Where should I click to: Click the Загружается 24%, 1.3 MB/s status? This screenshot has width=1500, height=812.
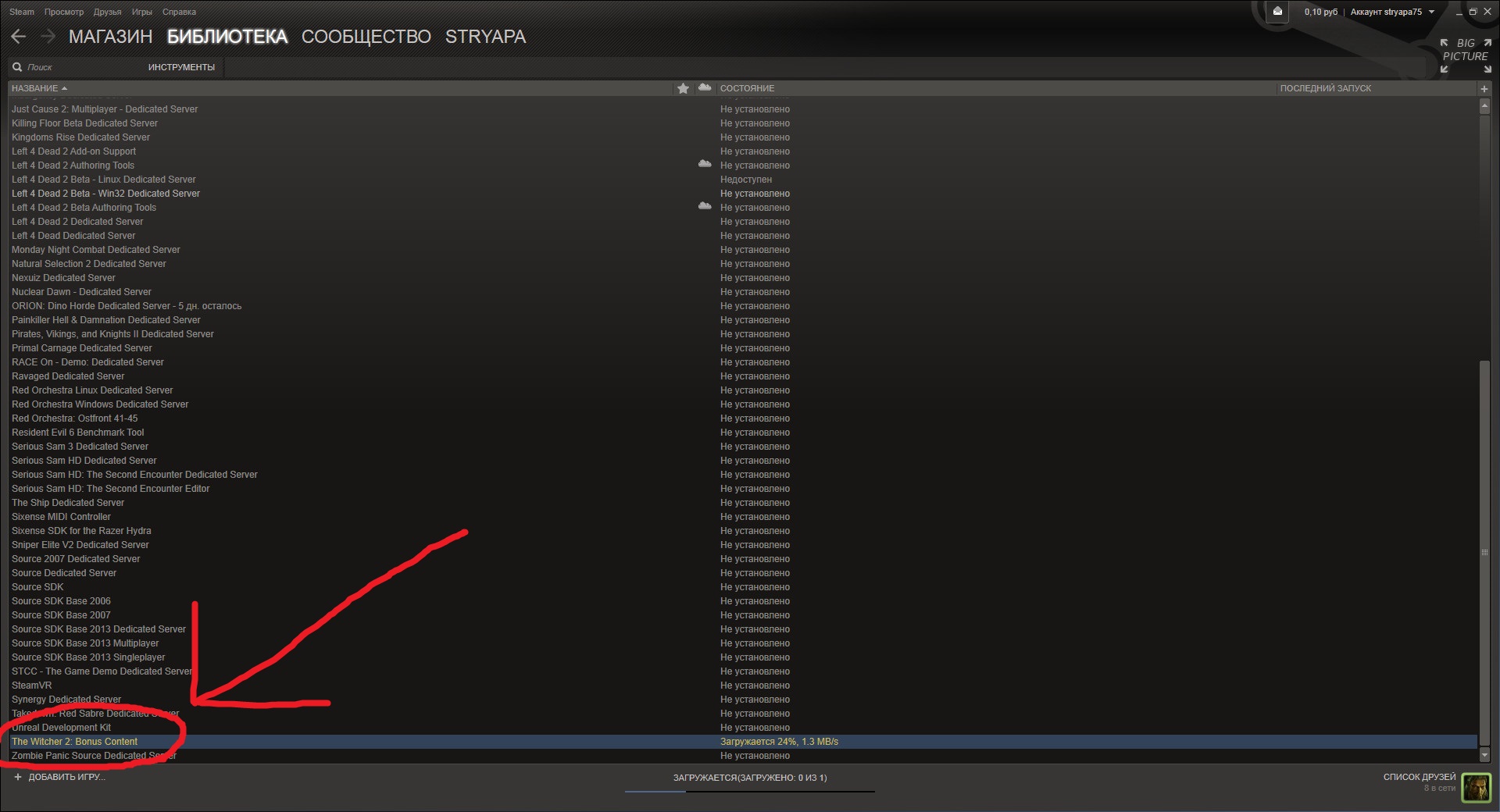[x=779, y=742]
